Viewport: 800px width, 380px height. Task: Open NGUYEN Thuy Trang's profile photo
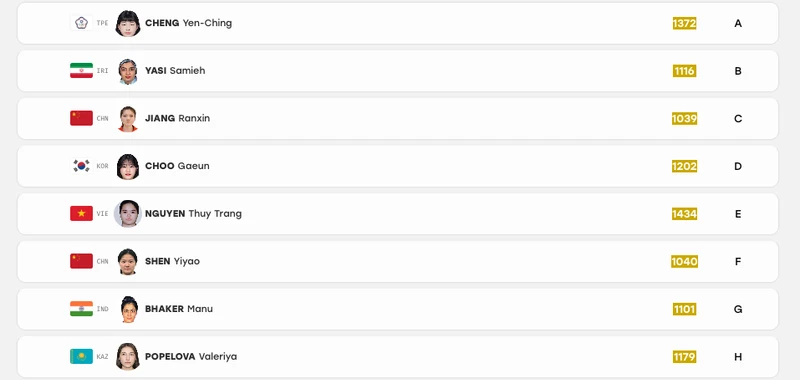click(128, 214)
